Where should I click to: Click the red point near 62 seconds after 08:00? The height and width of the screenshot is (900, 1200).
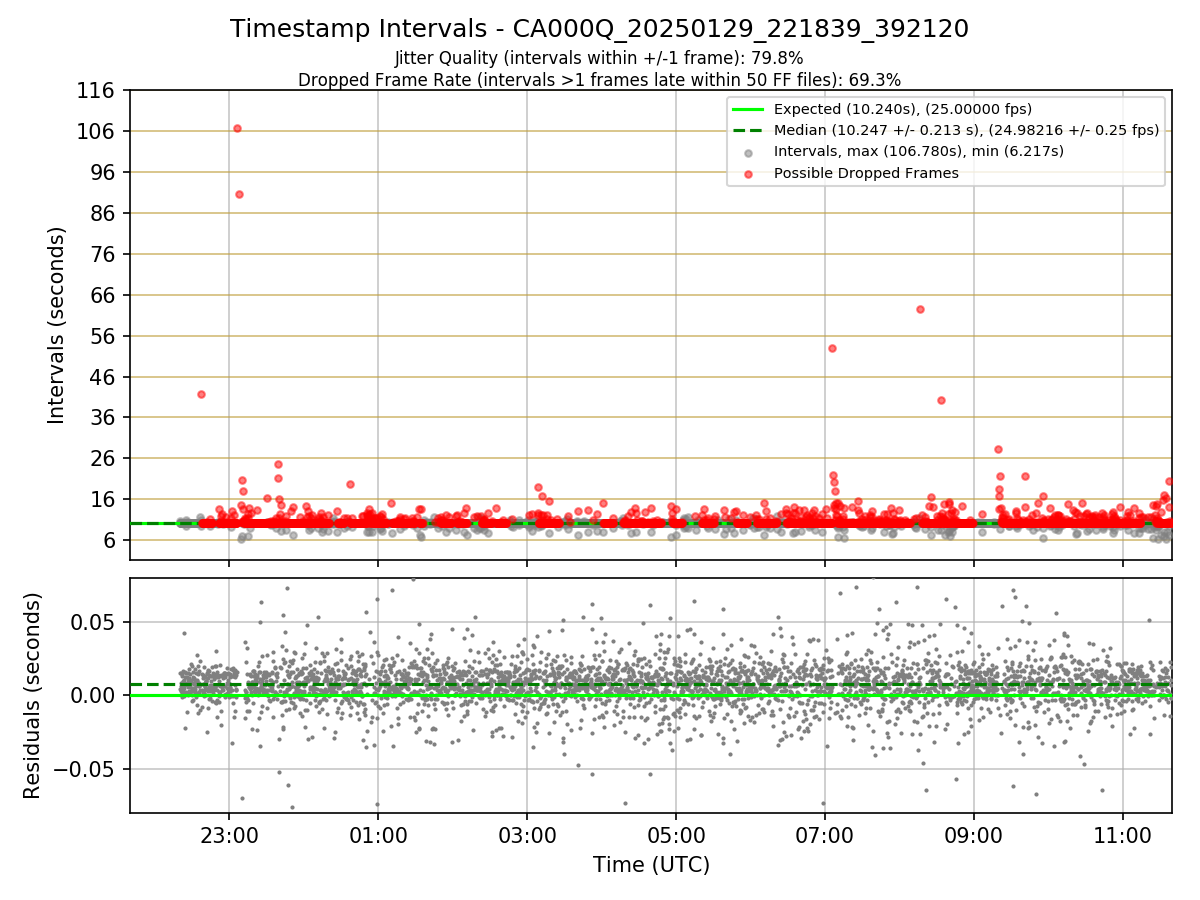coord(920,309)
